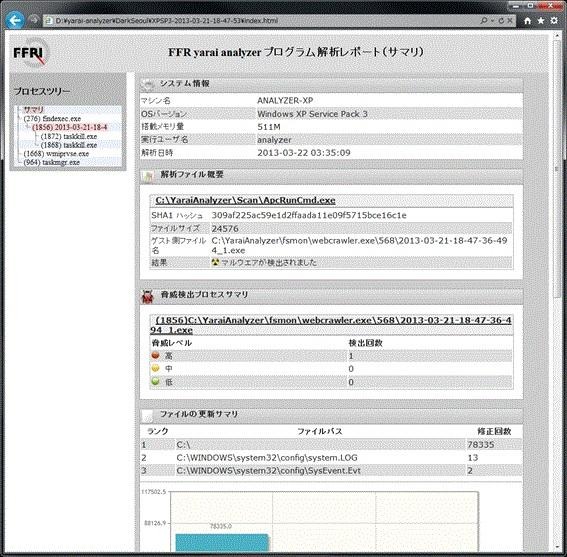
Task: Click analysis date 2013-03-22 03:35:09
Action: [x=304, y=153]
